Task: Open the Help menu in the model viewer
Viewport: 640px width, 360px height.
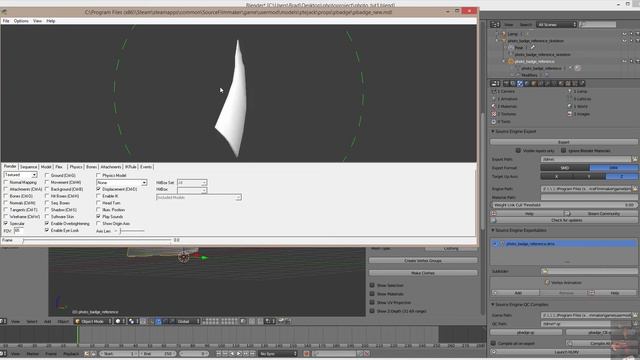Action: (x=51, y=21)
